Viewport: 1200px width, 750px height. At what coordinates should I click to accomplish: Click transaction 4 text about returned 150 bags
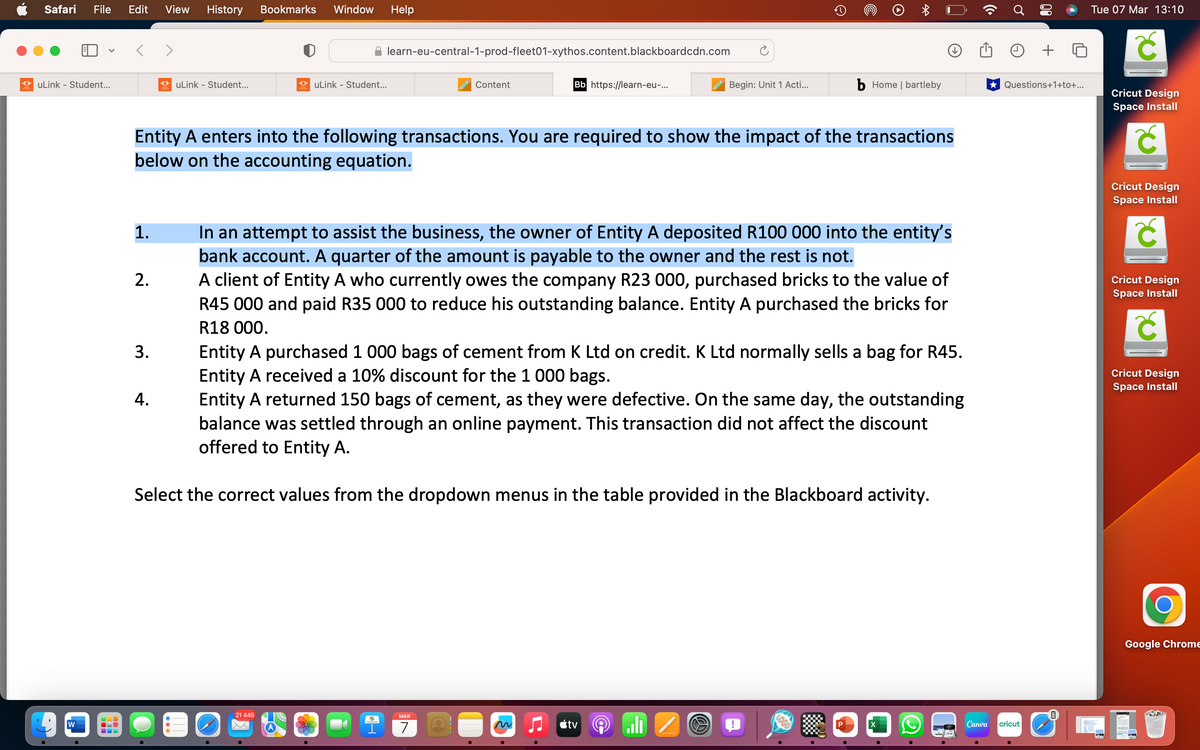tap(582, 423)
